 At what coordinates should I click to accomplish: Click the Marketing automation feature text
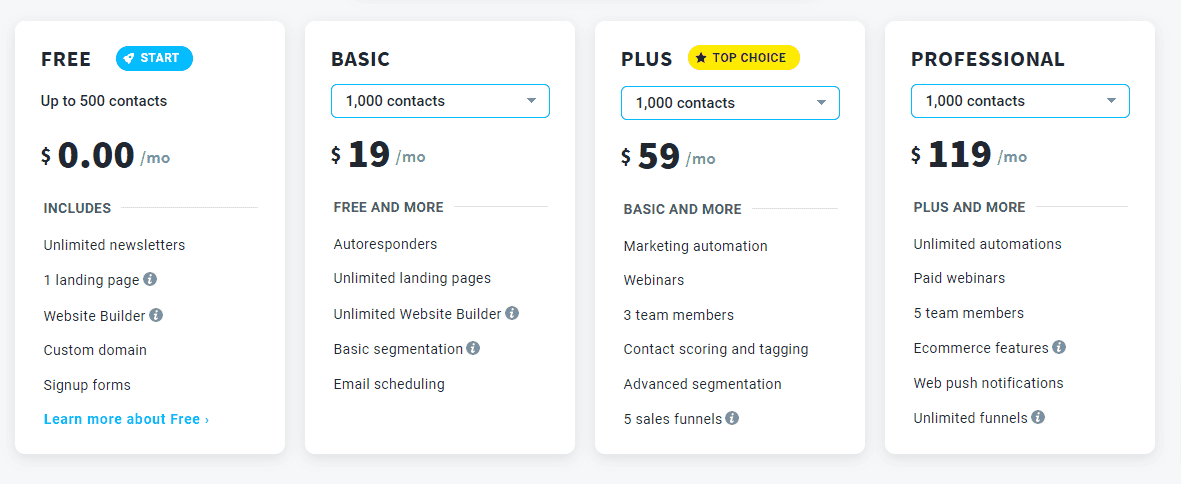(695, 246)
